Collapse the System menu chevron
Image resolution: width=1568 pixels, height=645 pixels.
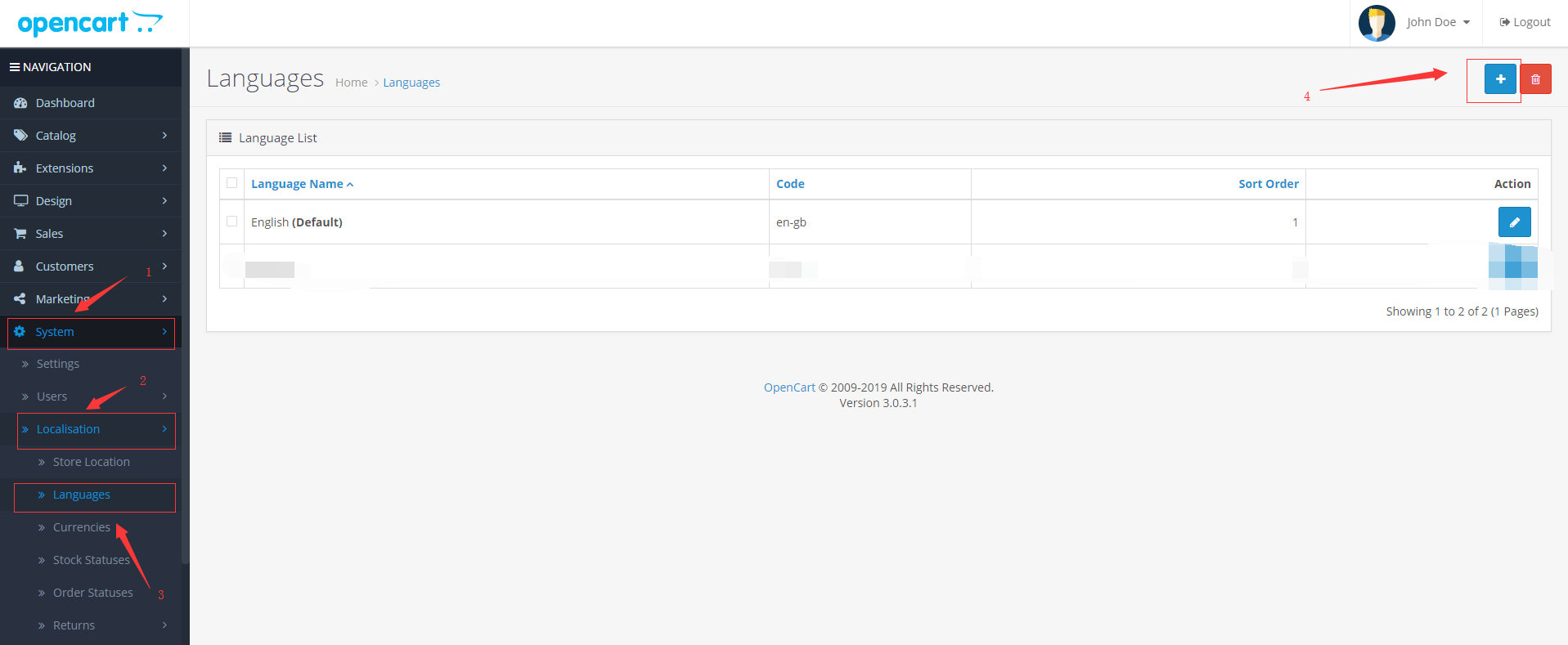pos(164,332)
